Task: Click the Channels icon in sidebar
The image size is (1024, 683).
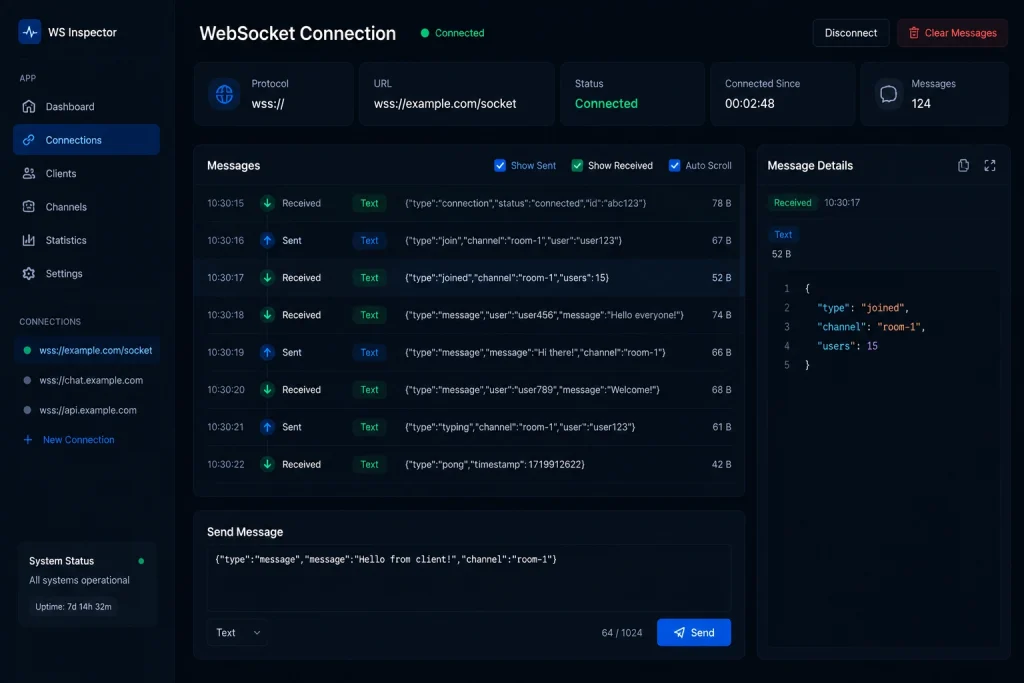Action: (29, 206)
